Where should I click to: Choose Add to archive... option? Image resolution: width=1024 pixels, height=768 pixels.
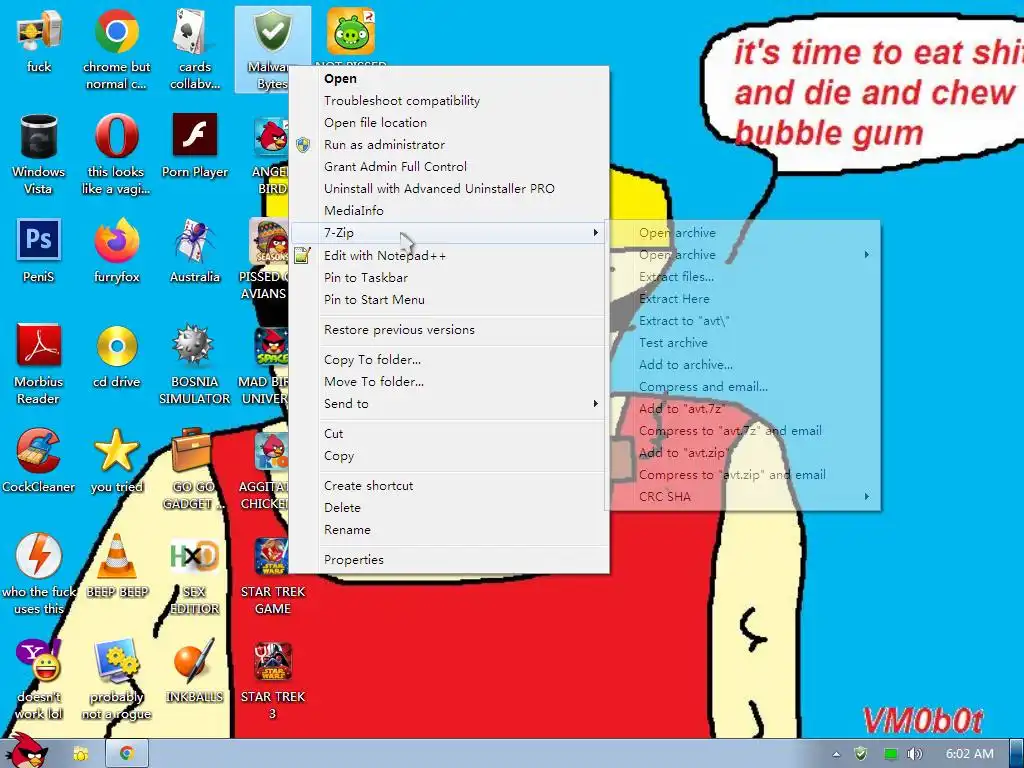[x=744, y=365]
